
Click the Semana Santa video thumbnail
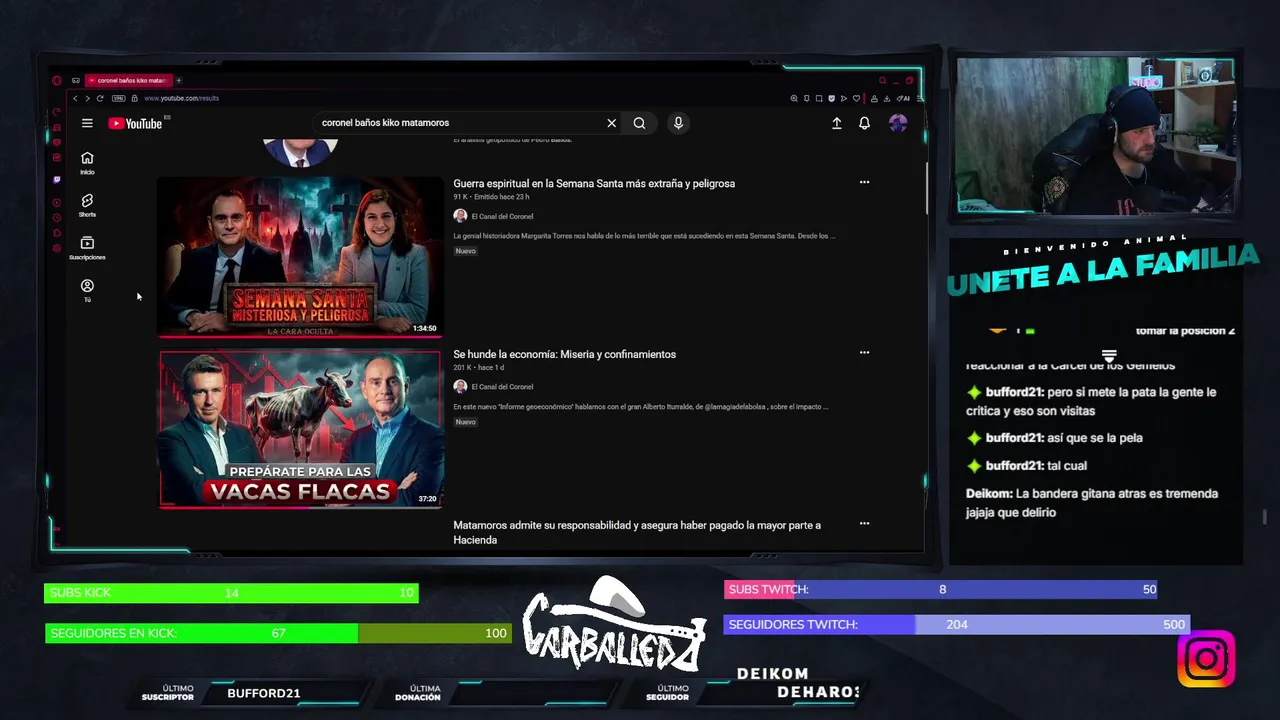pos(300,257)
